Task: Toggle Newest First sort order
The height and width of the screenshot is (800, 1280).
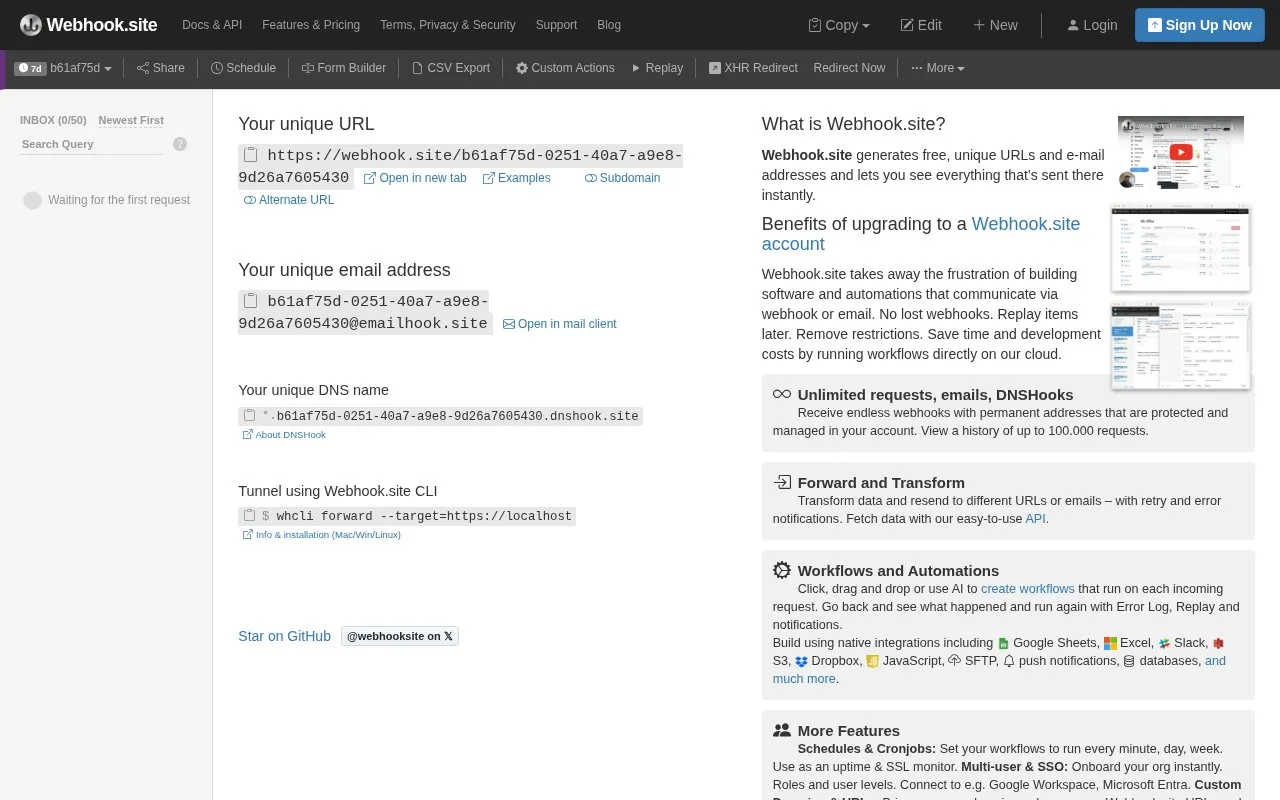Action: pos(131,120)
